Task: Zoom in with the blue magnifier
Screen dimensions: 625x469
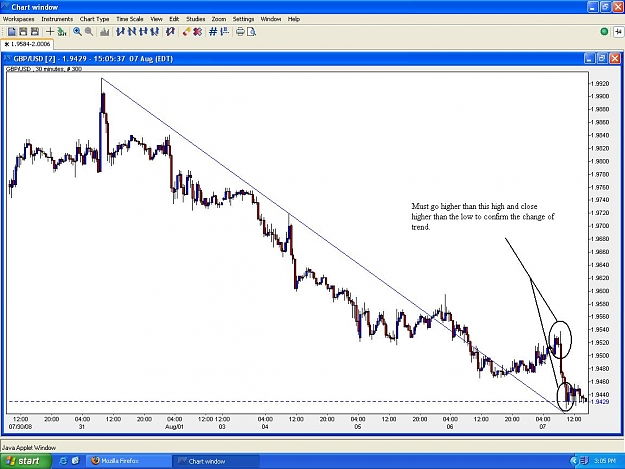Action: click(x=77, y=32)
